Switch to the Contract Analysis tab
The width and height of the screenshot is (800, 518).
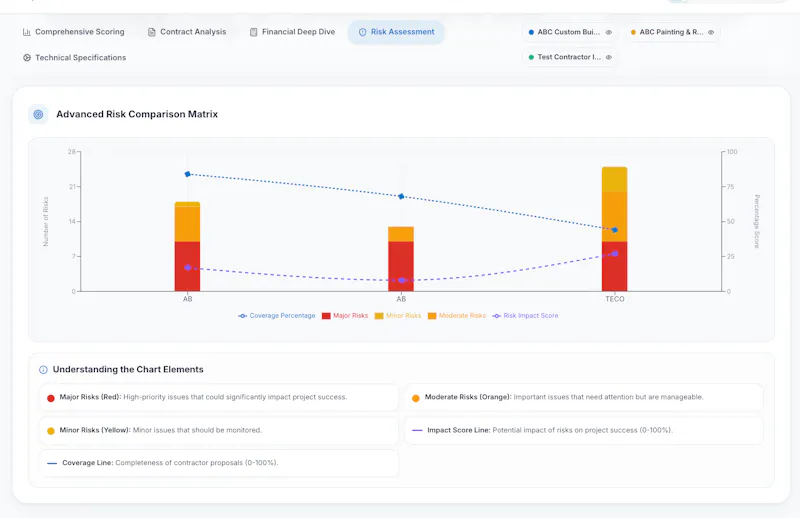[187, 32]
